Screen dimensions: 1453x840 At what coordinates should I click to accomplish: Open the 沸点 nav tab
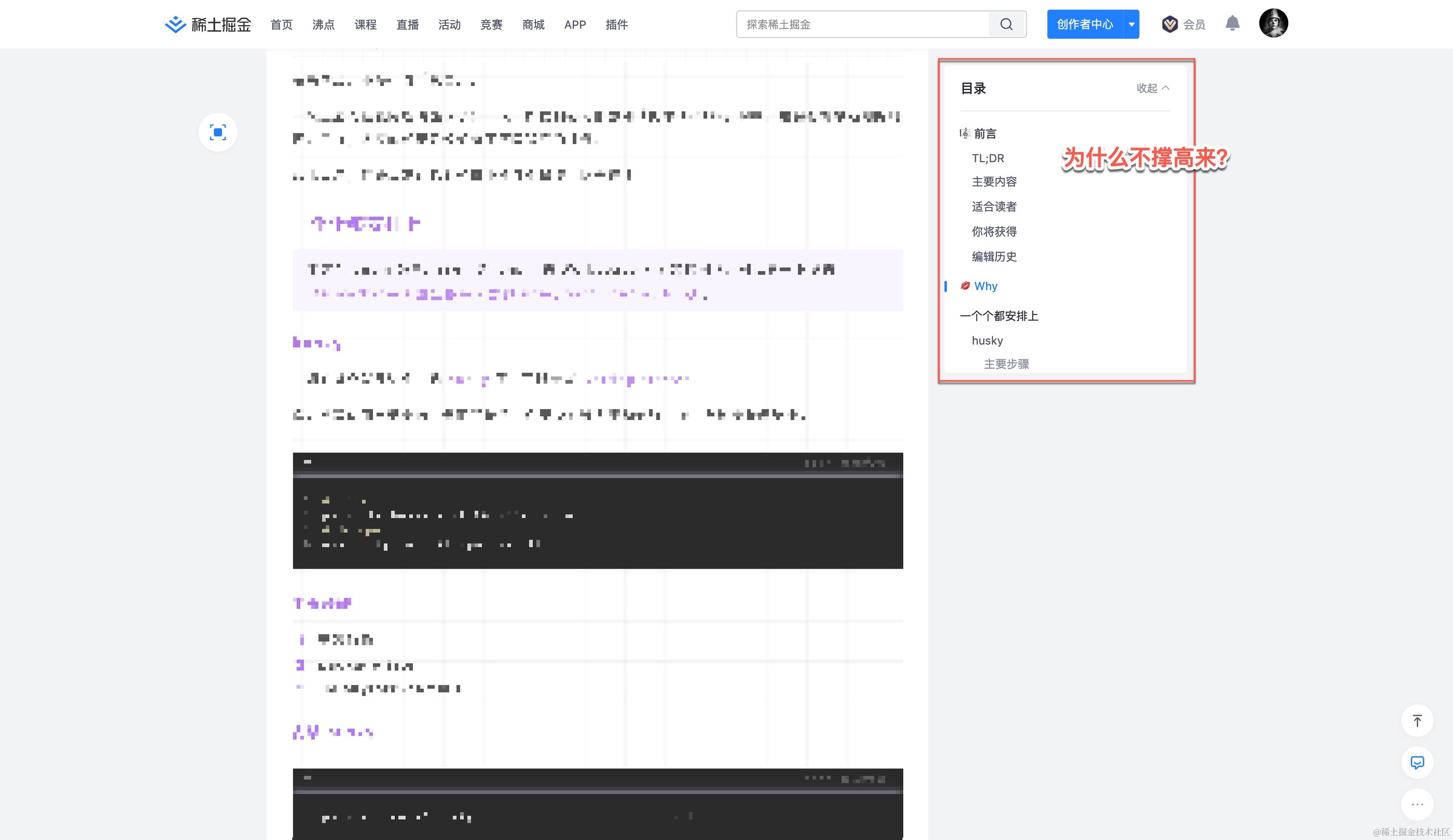coord(323,25)
